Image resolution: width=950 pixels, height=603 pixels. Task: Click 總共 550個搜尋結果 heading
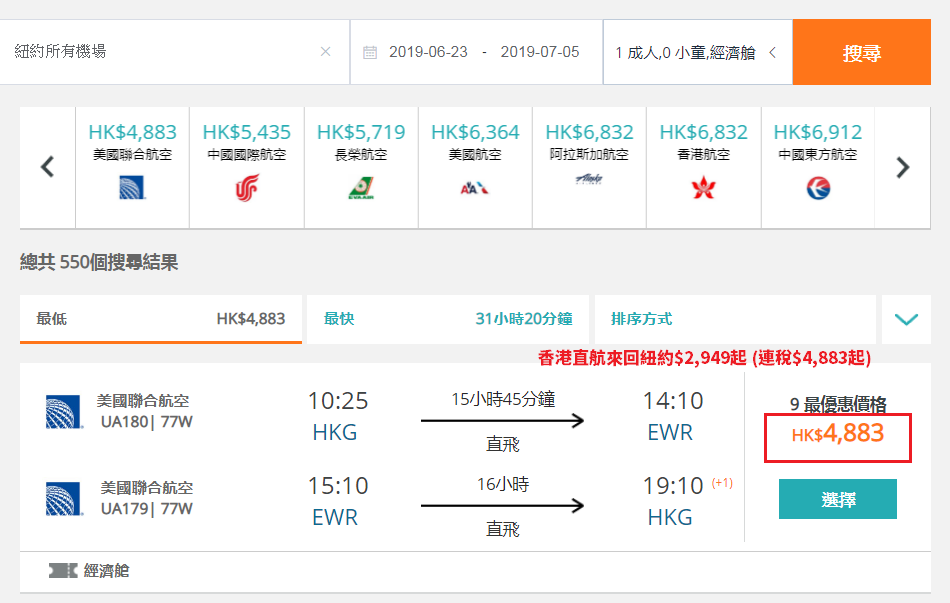(x=99, y=262)
